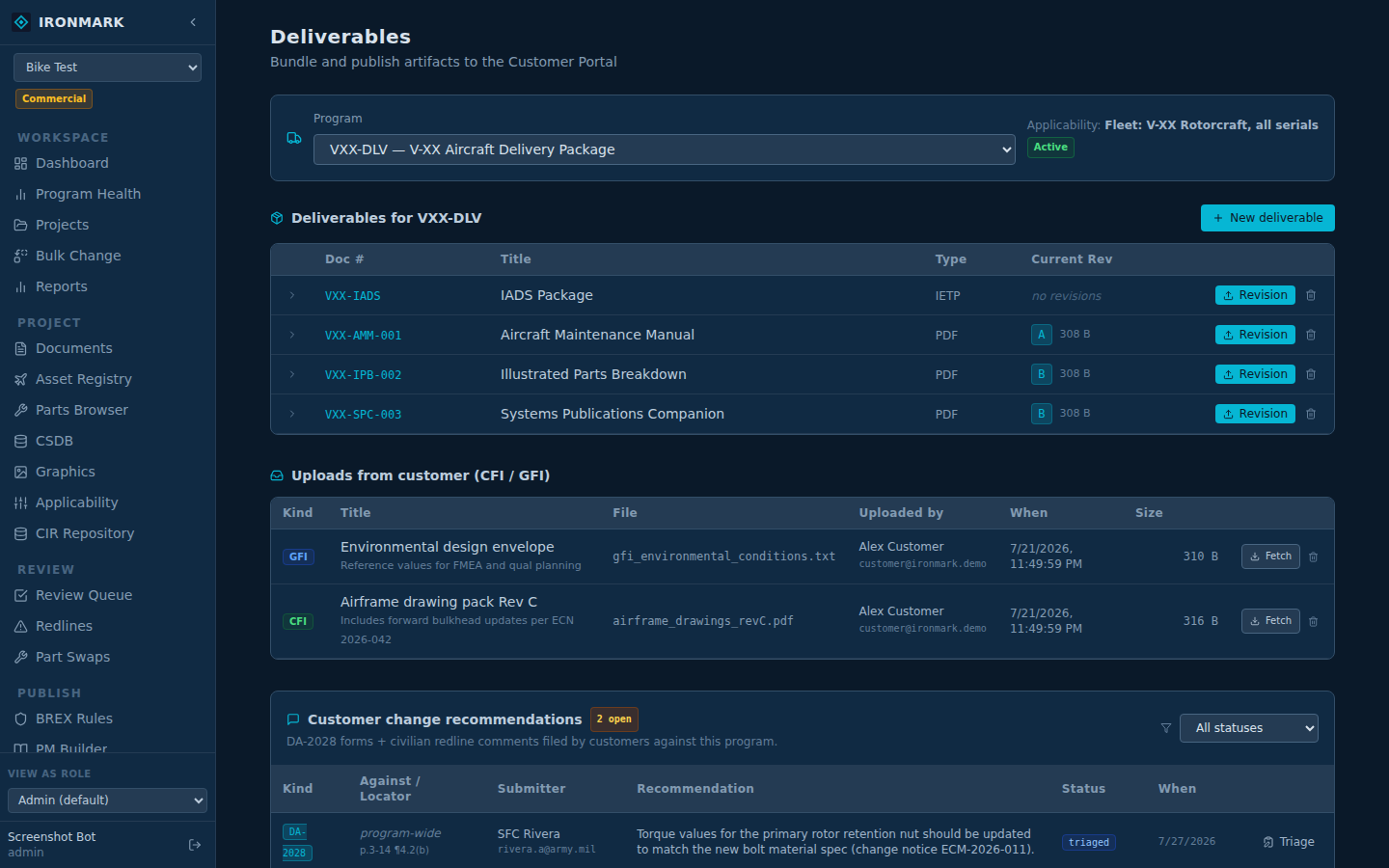
Task: Click the Asset Registry icon
Action: (x=20, y=379)
